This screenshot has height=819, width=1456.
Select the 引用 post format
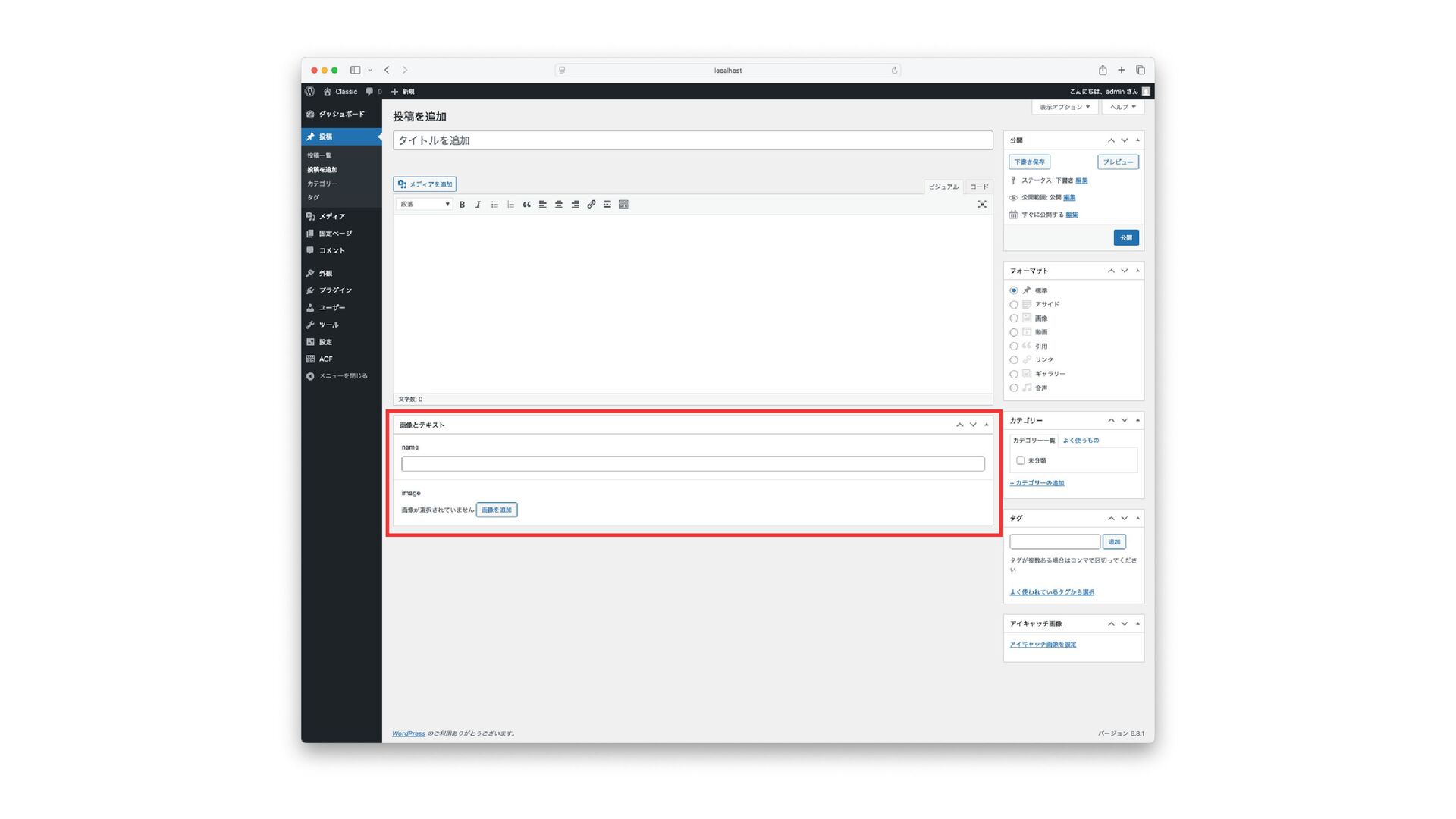pos(1014,347)
